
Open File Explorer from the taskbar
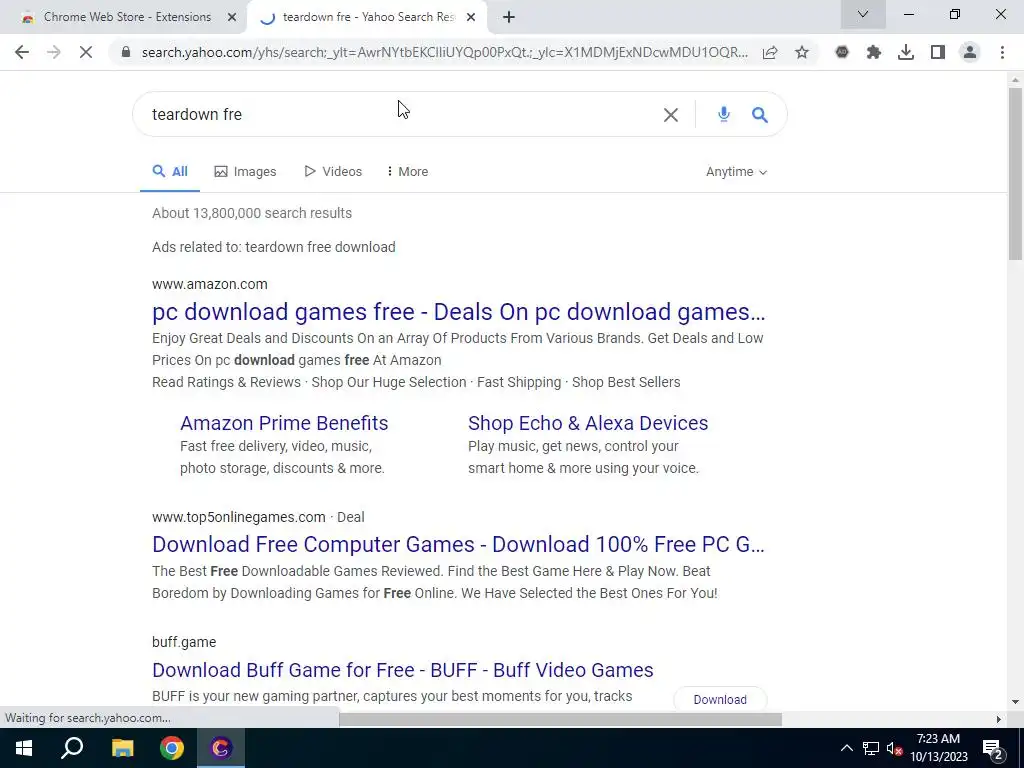click(122, 748)
